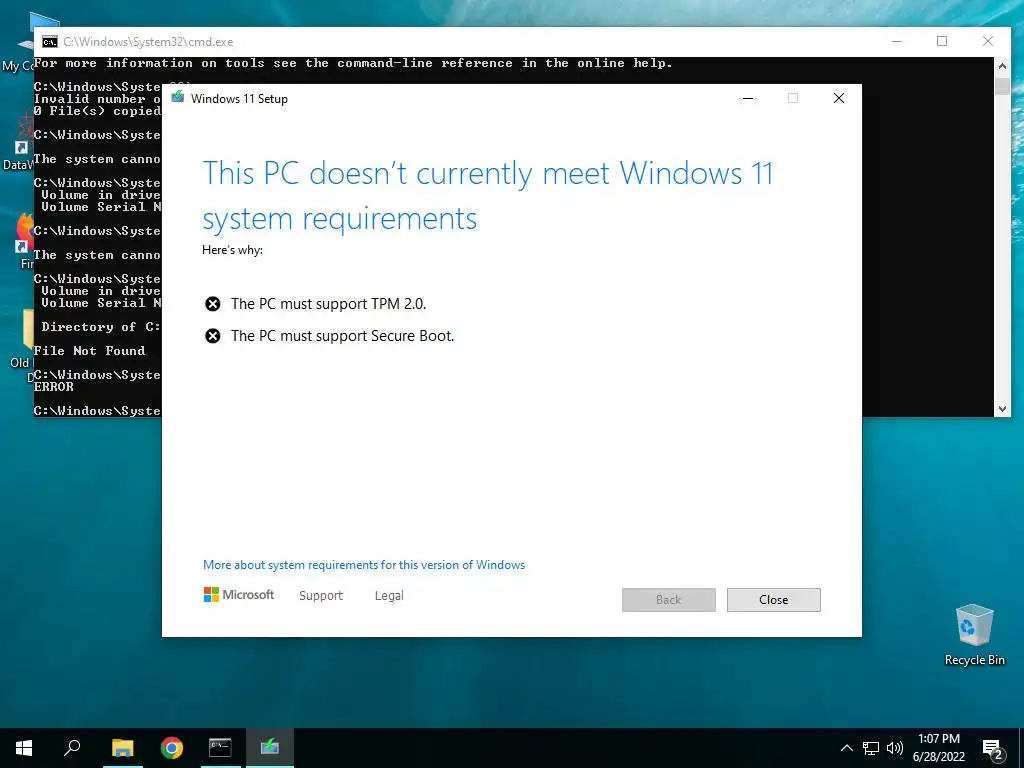
Task: Click the error icon beside TPM 2.0 requirement
Action: 212,304
